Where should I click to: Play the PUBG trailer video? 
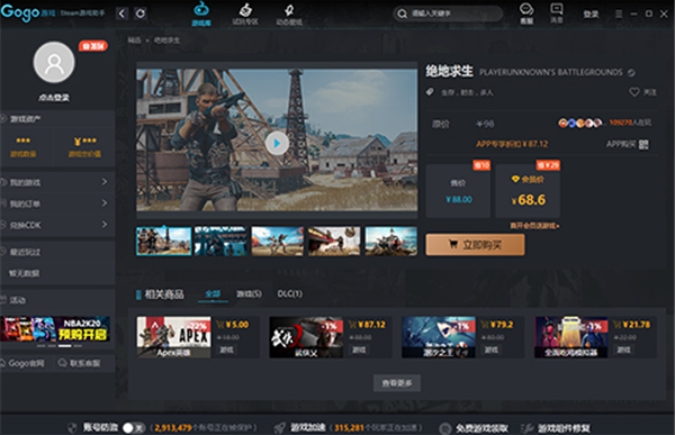[x=277, y=143]
